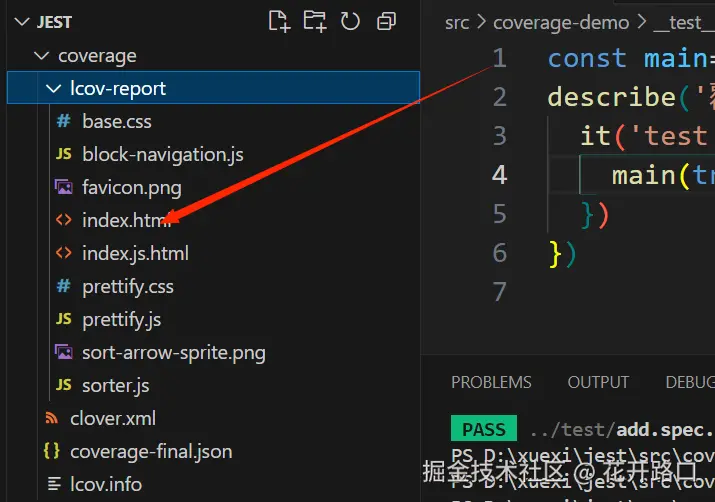Open index.html in lcov-report

tap(126, 221)
